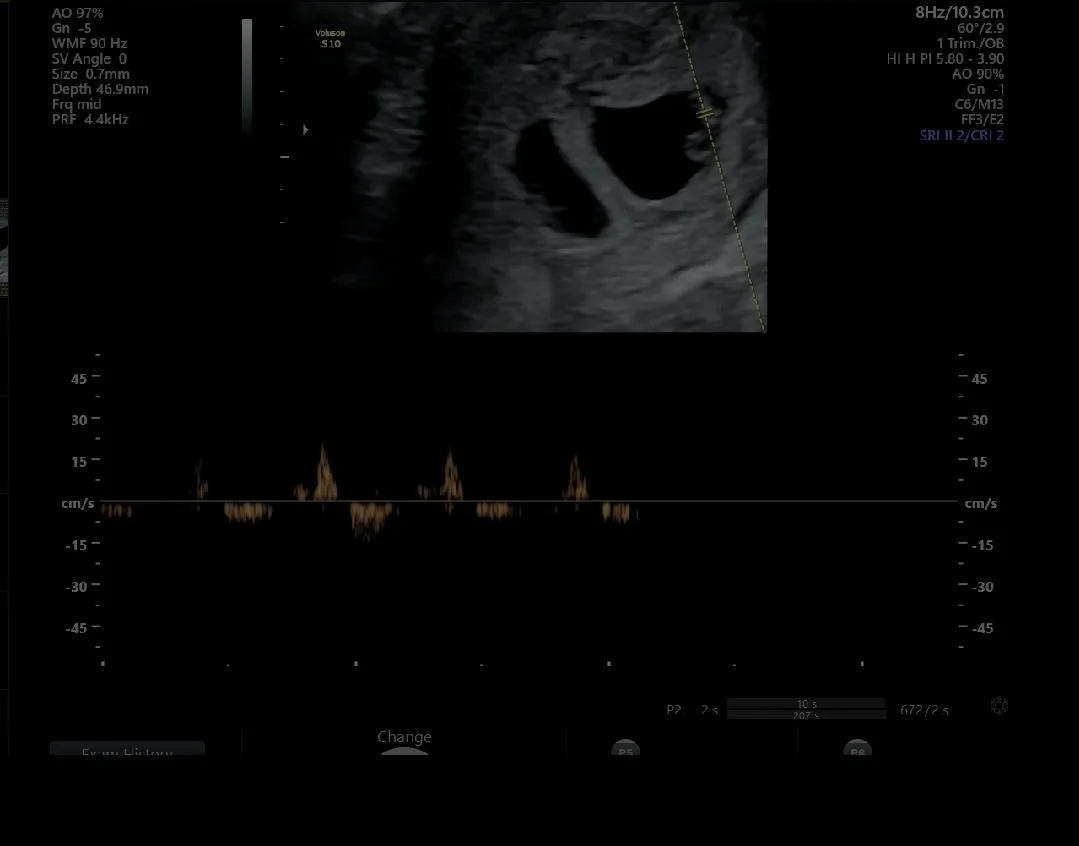The height and width of the screenshot is (846, 1079).
Task: Click the 'PRF 4.4kHz' text
Action: pyautogui.click(x=90, y=119)
